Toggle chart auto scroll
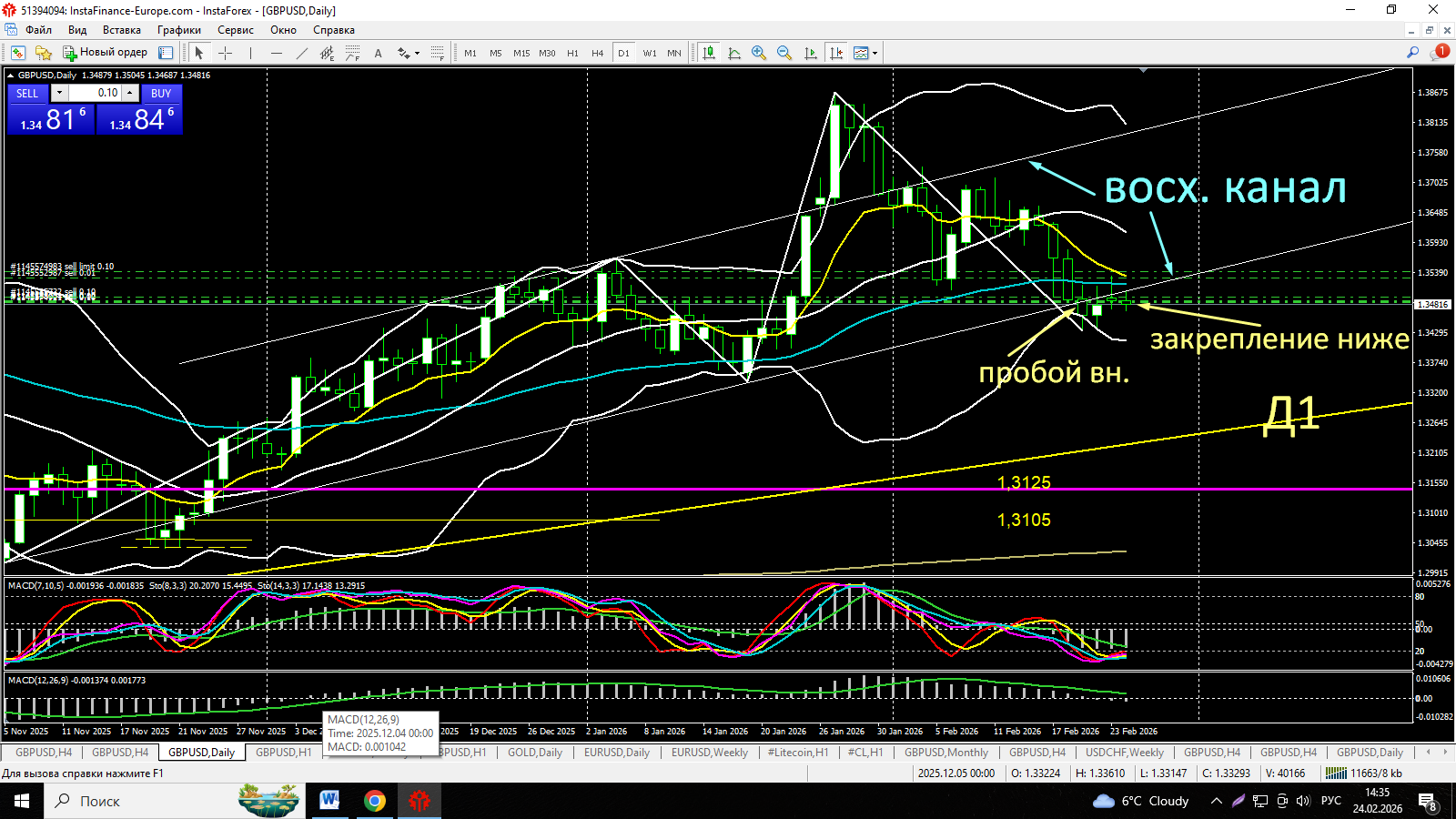Image resolution: width=1456 pixels, height=819 pixels. pyautogui.click(x=810, y=53)
